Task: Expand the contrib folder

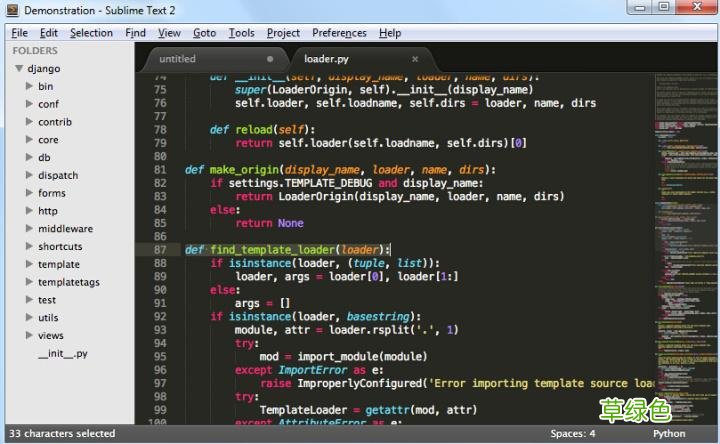Action: tap(29, 122)
